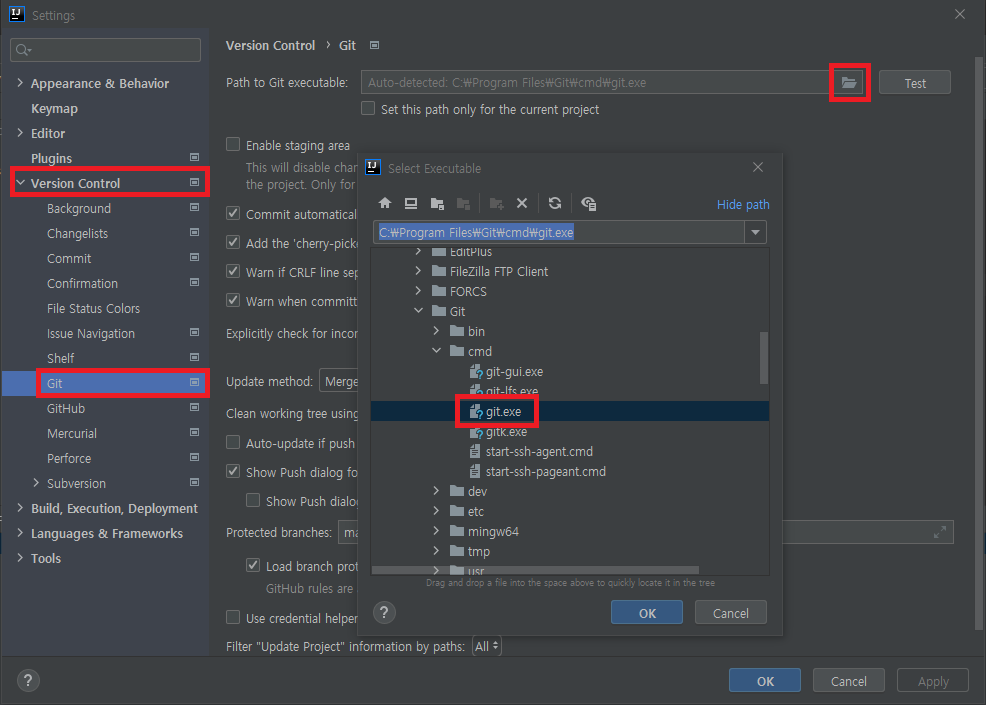Click project-level settings icon next to Git title

375,45
